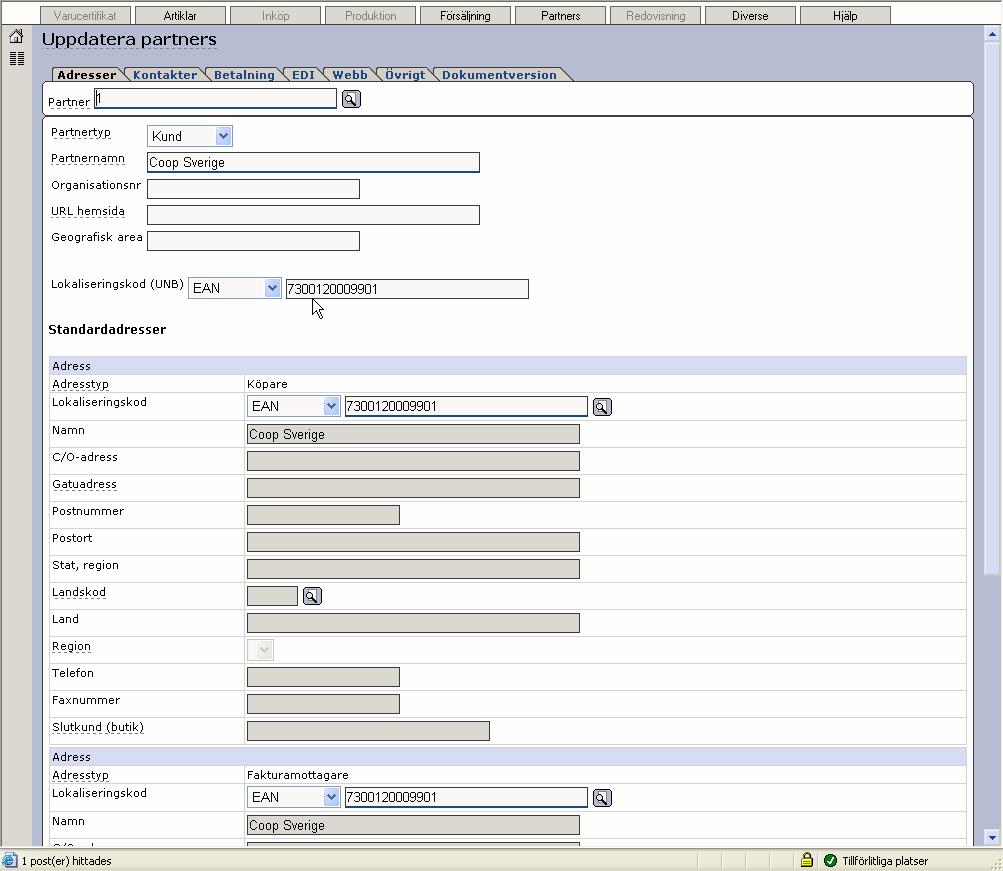Click into the Partner search field
Image resolution: width=1003 pixels, height=871 pixels.
216,98
